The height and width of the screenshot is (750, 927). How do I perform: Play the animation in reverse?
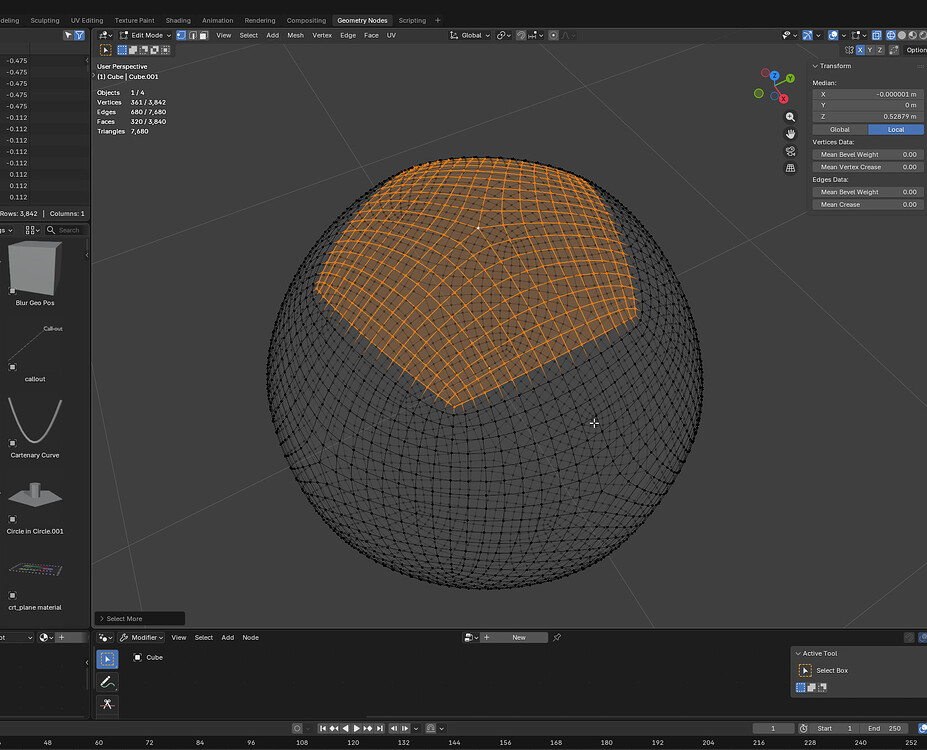coord(346,729)
